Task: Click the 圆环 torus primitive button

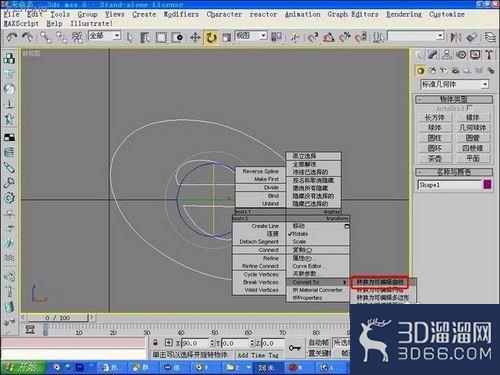Action: point(435,148)
